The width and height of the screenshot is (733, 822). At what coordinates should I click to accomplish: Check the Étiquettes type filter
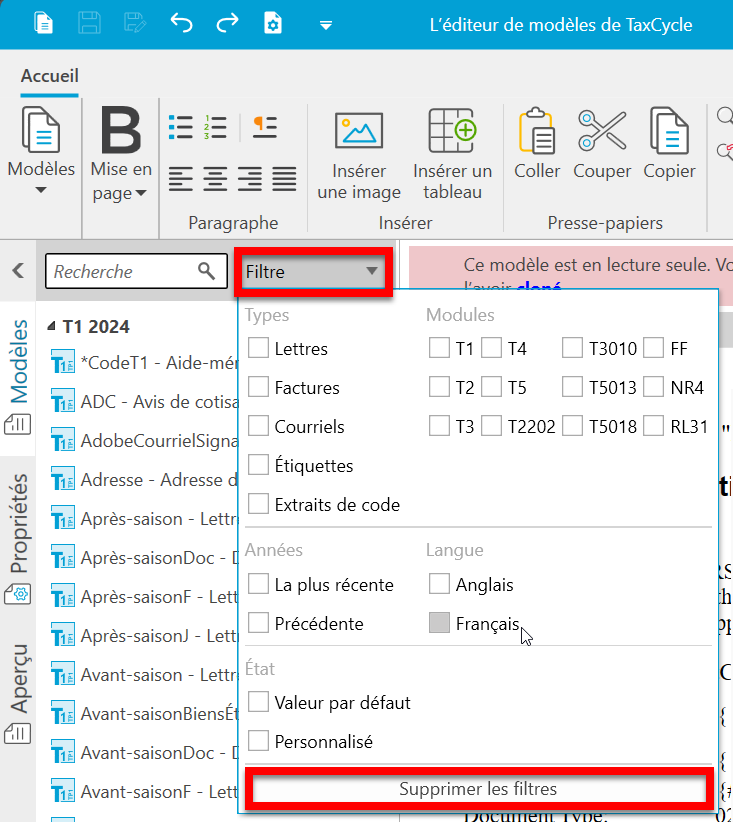click(258, 465)
